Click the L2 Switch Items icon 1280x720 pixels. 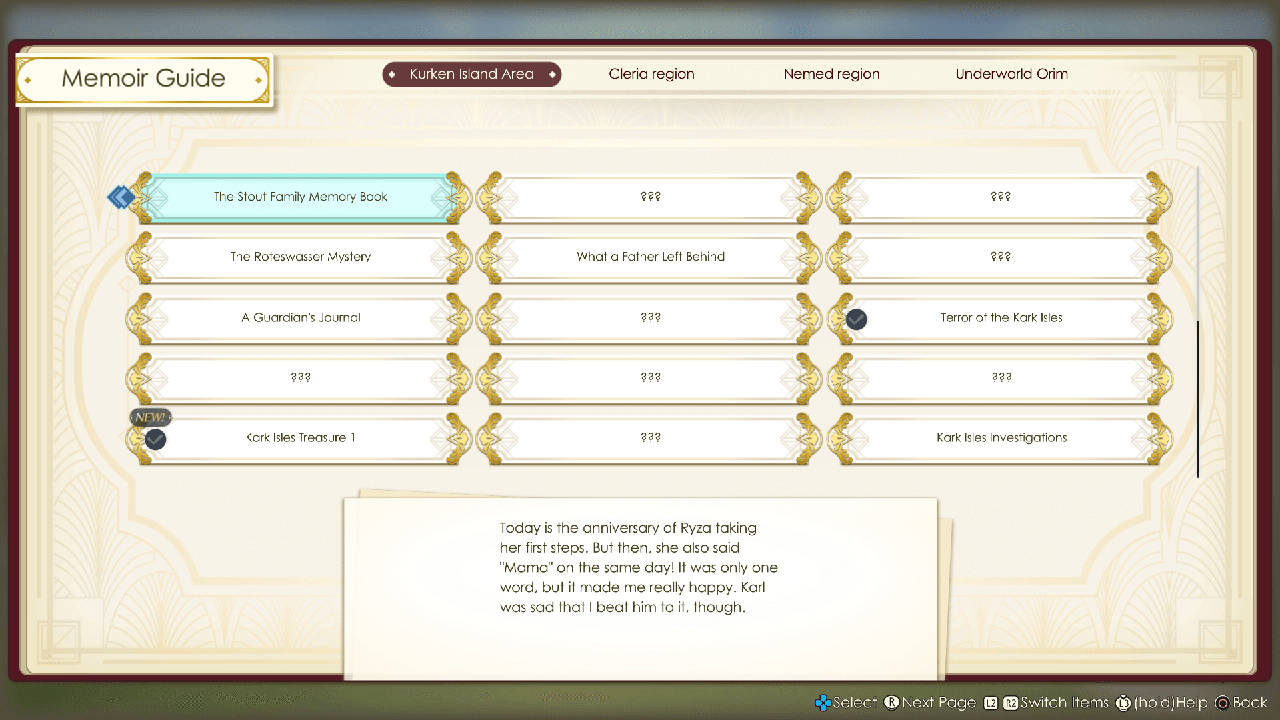click(x=991, y=703)
